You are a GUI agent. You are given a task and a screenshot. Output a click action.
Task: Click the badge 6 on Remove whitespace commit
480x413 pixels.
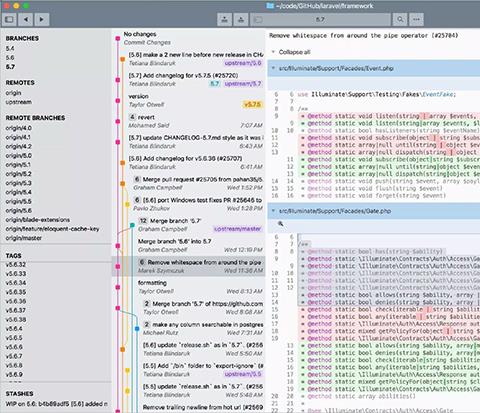[x=142, y=262]
